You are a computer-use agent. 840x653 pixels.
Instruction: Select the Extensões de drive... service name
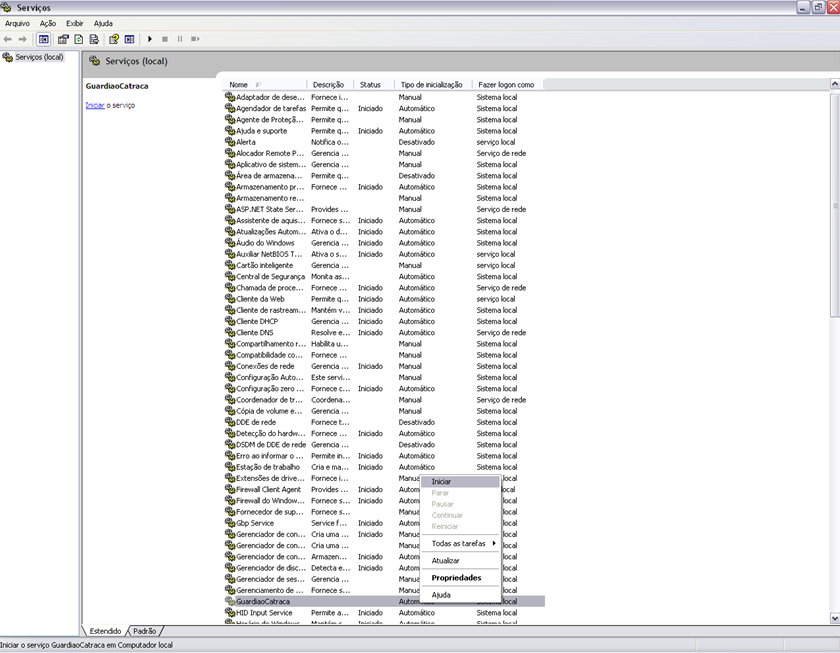click(270, 478)
